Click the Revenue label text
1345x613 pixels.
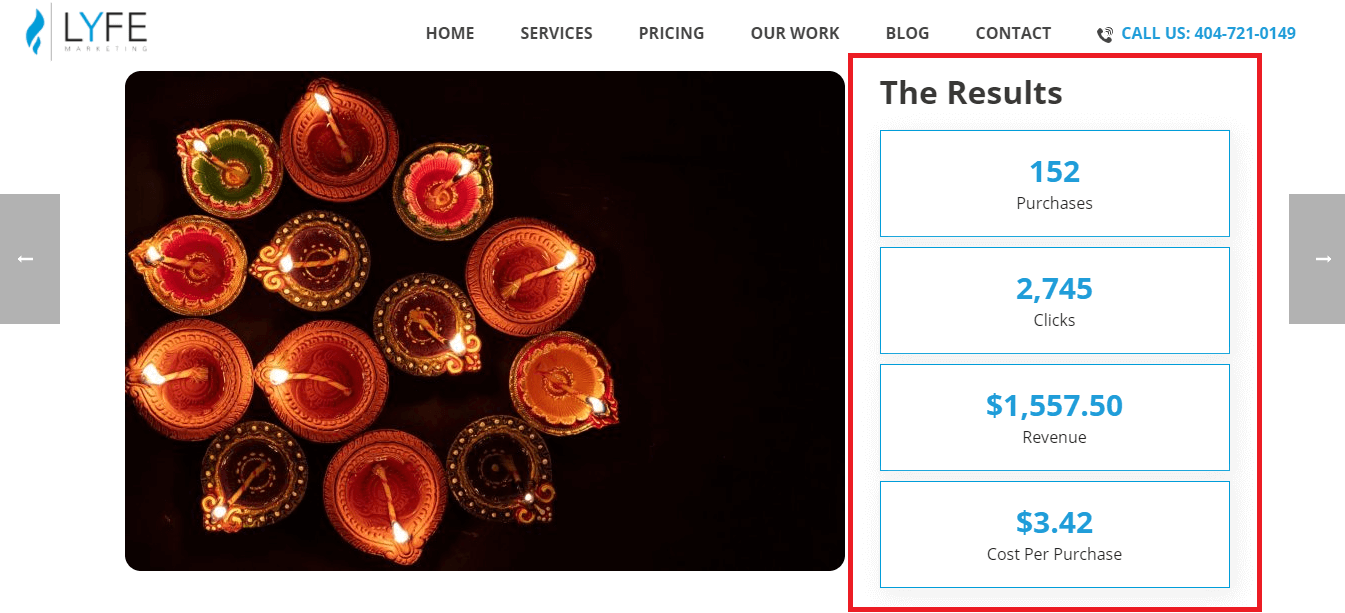(x=1054, y=437)
